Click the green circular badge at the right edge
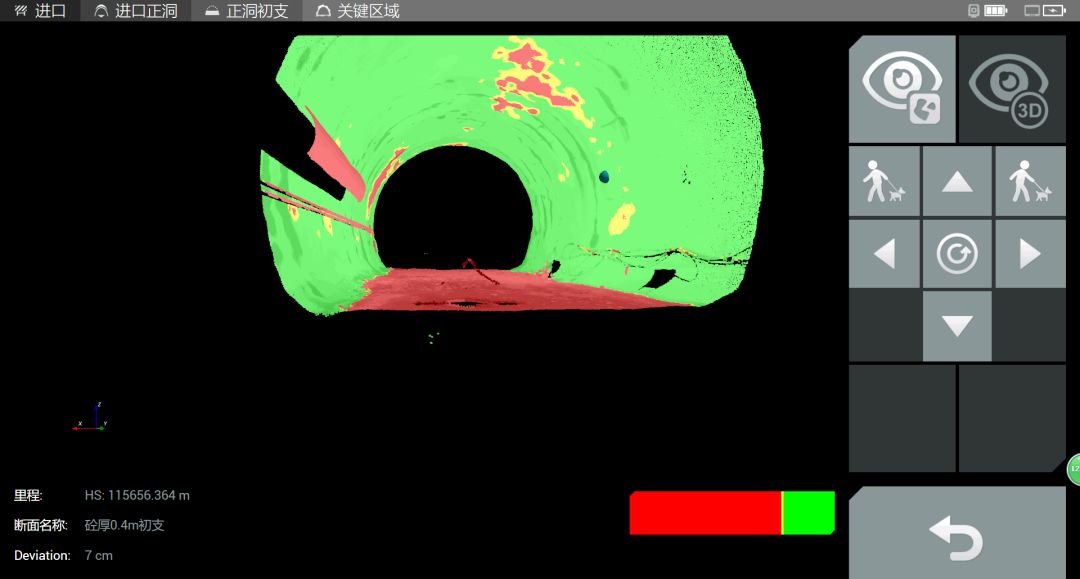 (x=1074, y=470)
